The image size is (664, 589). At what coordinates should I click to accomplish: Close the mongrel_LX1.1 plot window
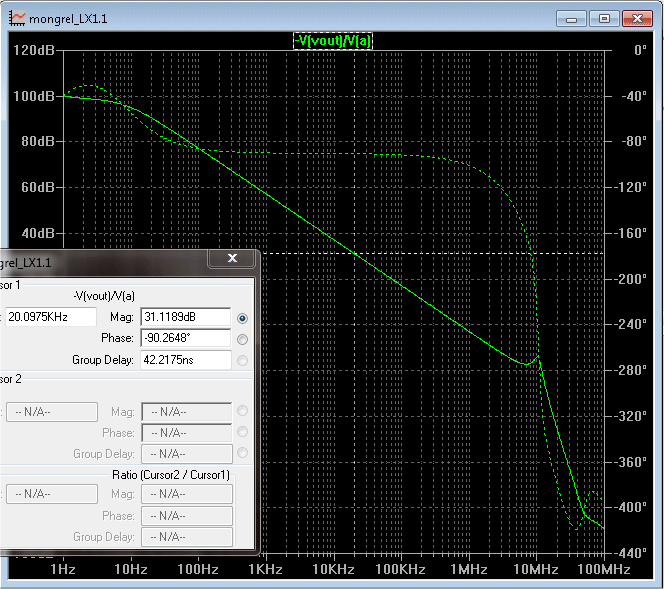(x=637, y=19)
